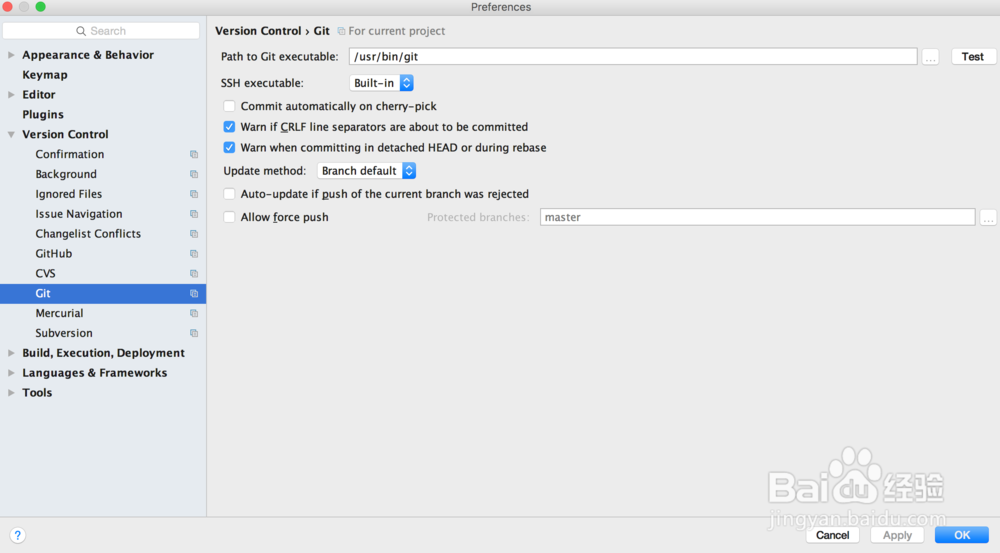Click the browse button for Git executable path
This screenshot has width=1000, height=553.
click(x=931, y=57)
